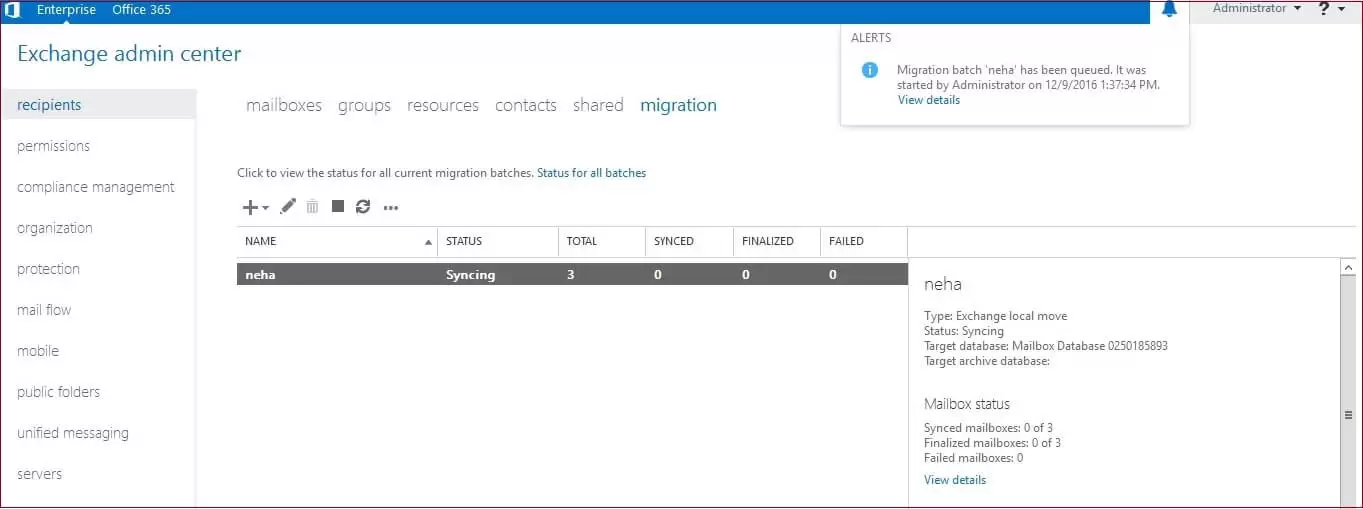The image size is (1363, 509).
Task: Click View details in the alert popup
Action: tap(928, 100)
